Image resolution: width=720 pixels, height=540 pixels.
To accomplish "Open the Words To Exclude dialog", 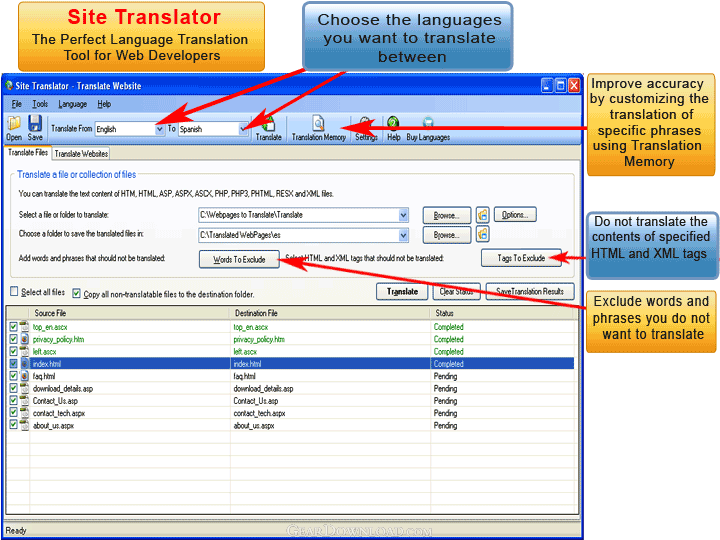I will pos(239,259).
